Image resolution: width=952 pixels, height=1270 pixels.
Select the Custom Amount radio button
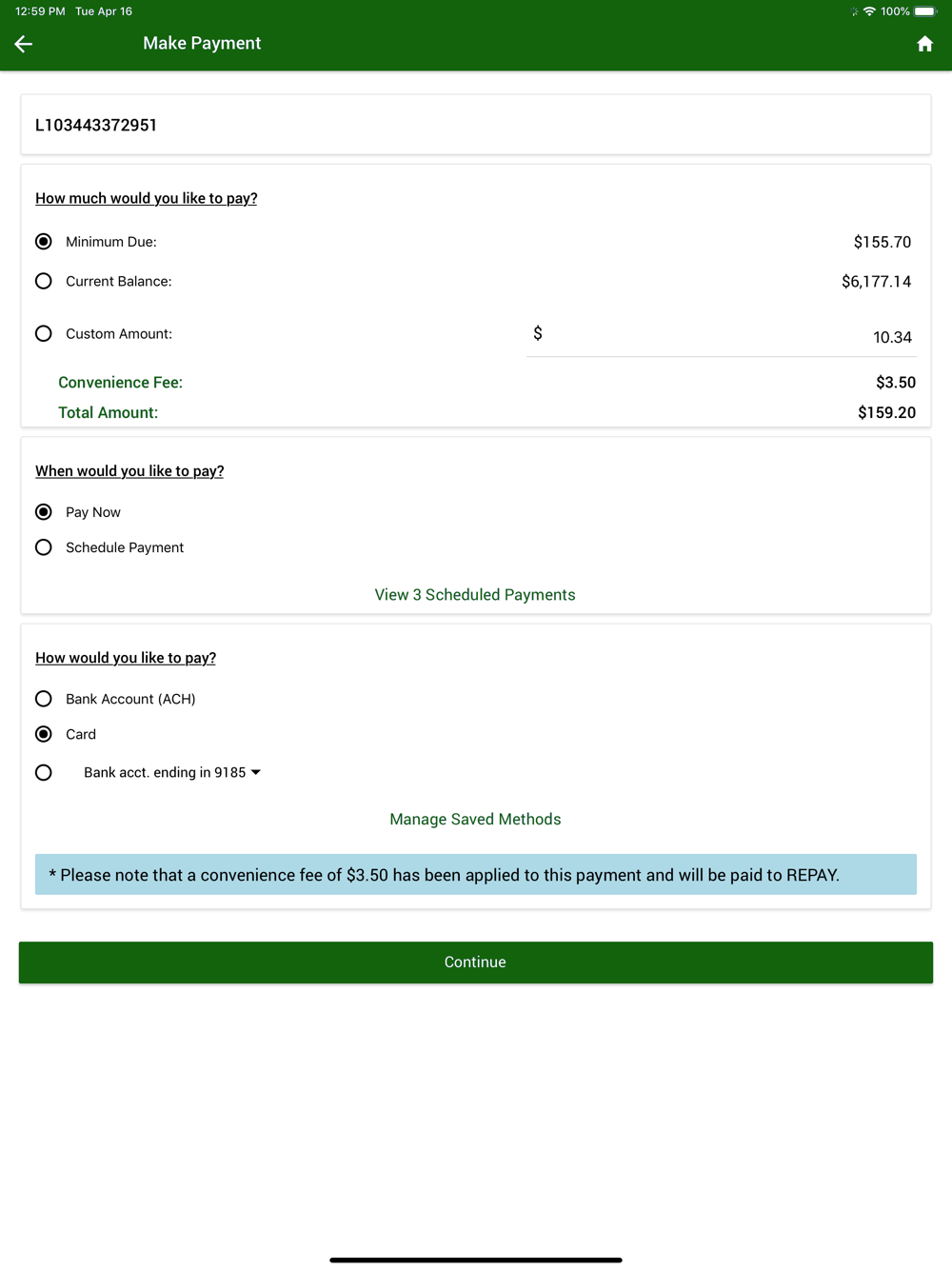click(44, 333)
